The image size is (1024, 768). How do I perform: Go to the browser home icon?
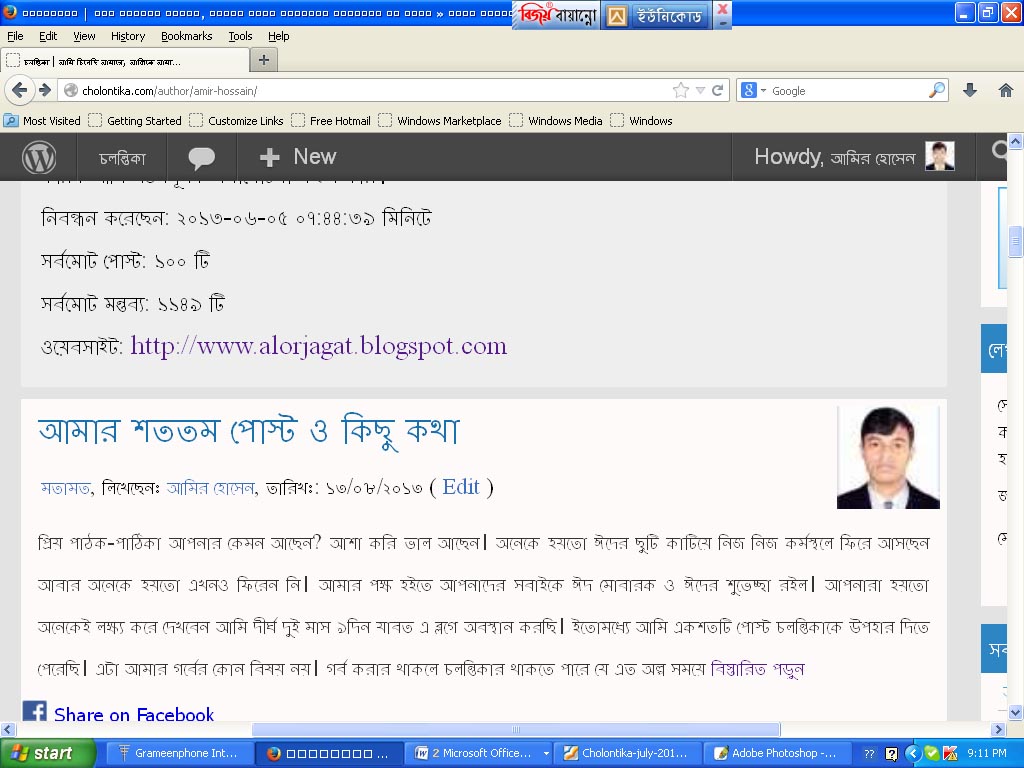coord(1006,90)
